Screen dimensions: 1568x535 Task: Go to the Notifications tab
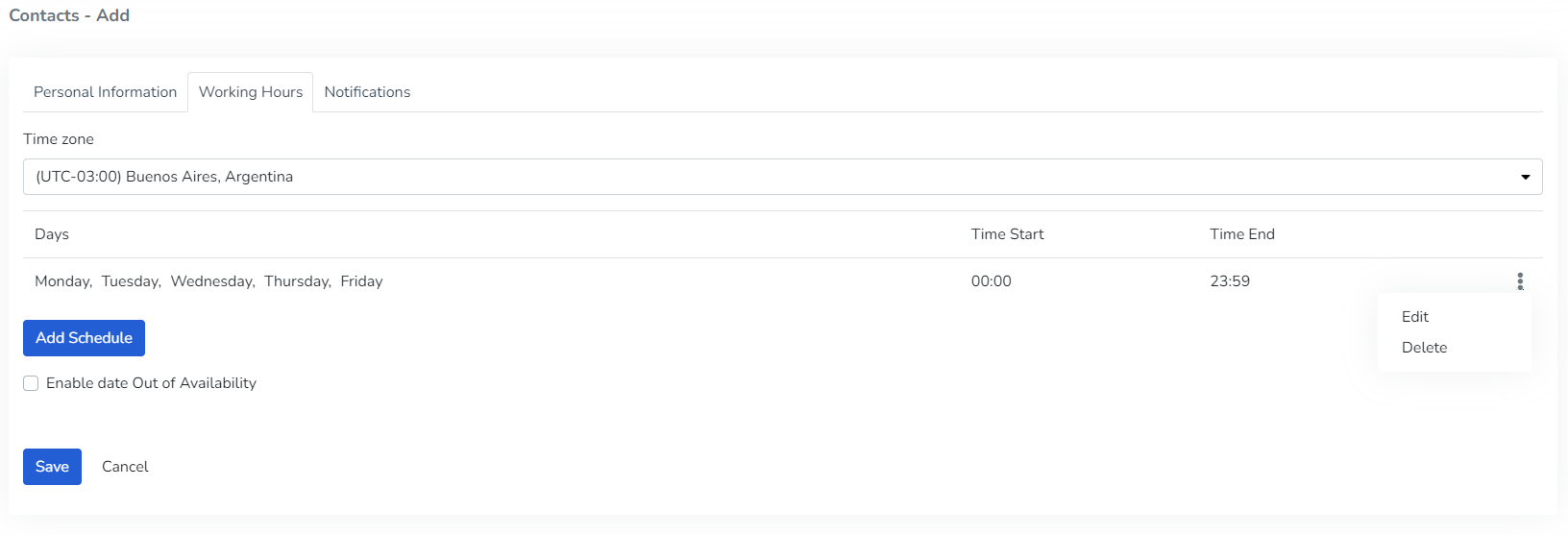pos(367,92)
